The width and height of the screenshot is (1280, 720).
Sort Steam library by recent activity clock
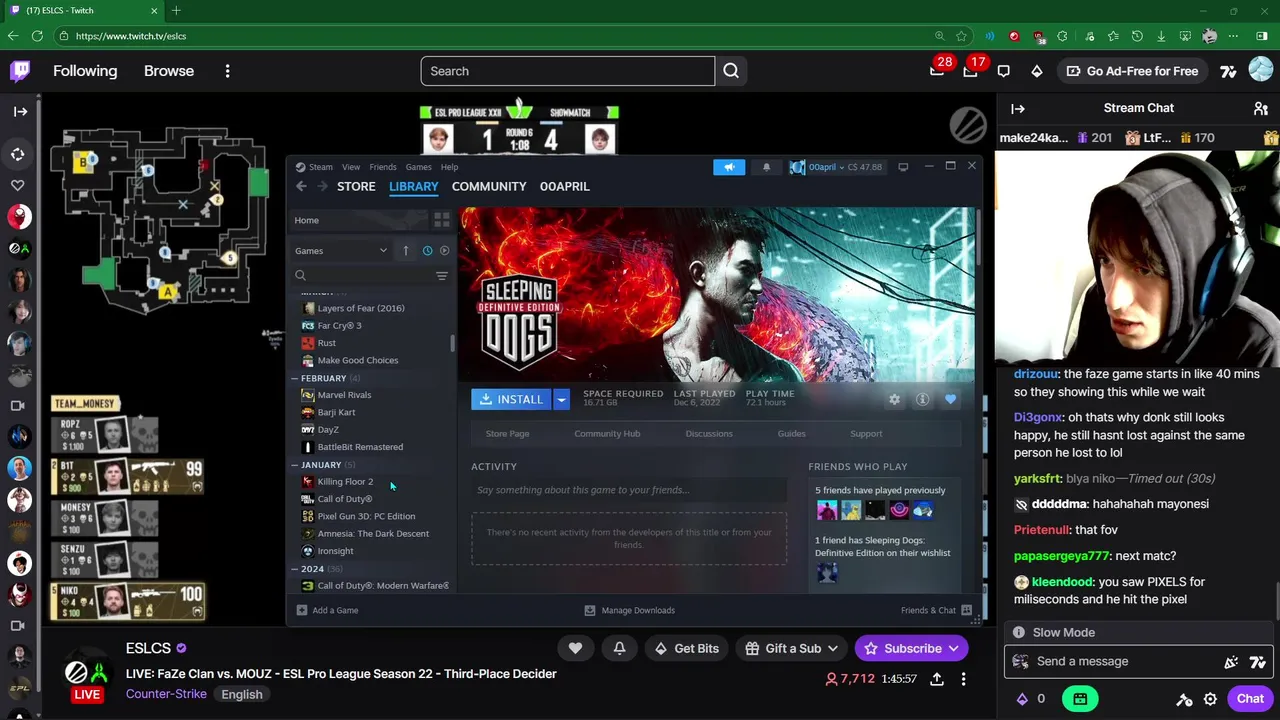427,251
